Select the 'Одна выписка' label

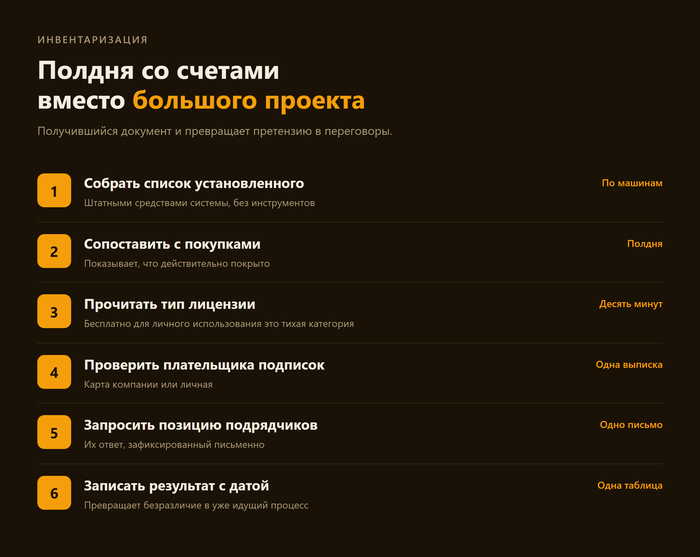629,365
